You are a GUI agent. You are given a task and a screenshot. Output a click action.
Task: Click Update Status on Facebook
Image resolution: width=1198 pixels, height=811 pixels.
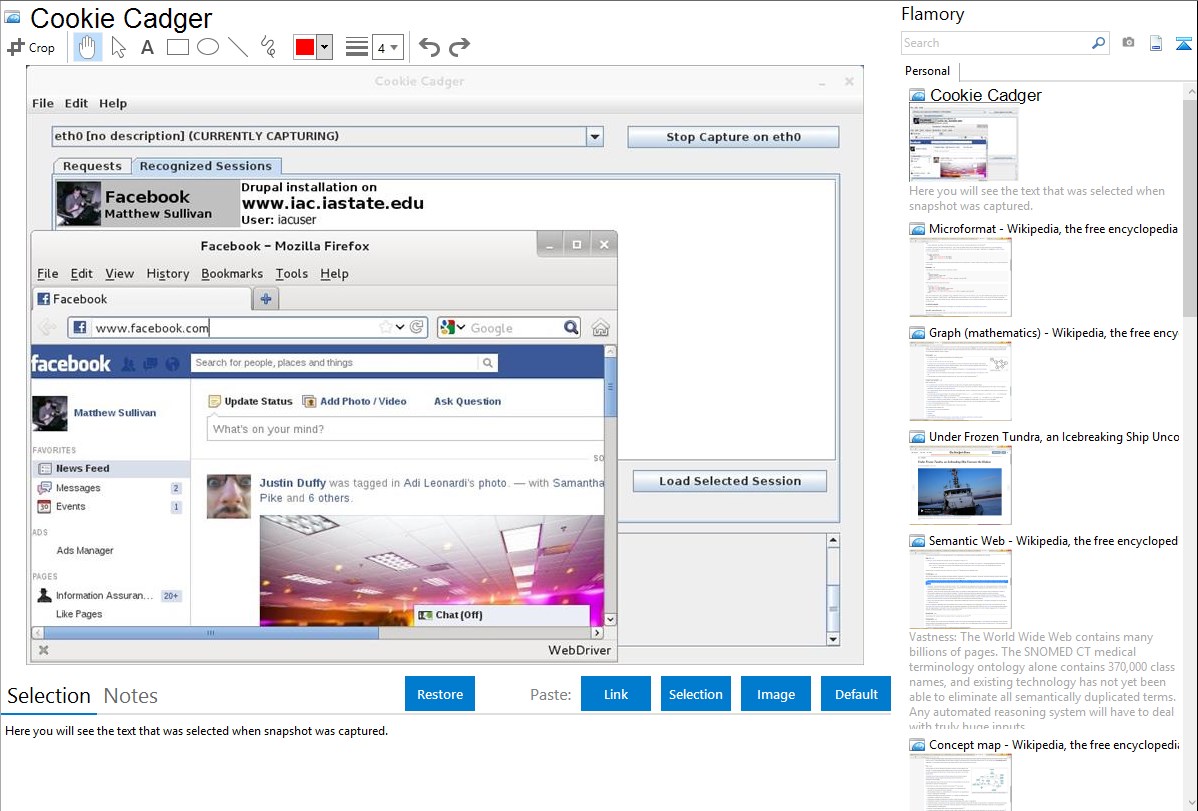(x=251, y=401)
